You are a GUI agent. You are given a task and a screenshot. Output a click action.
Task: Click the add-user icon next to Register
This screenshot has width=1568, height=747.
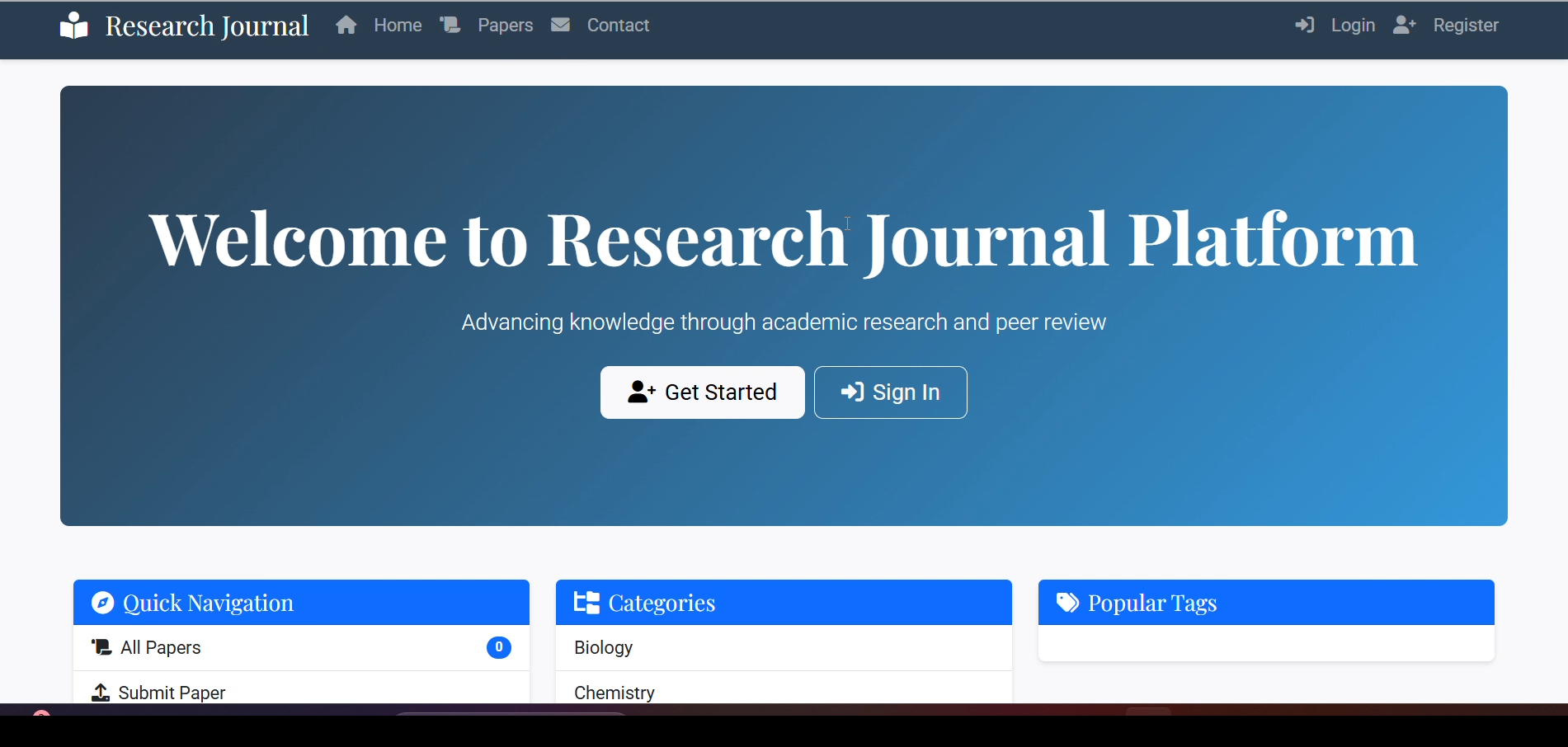tap(1404, 25)
